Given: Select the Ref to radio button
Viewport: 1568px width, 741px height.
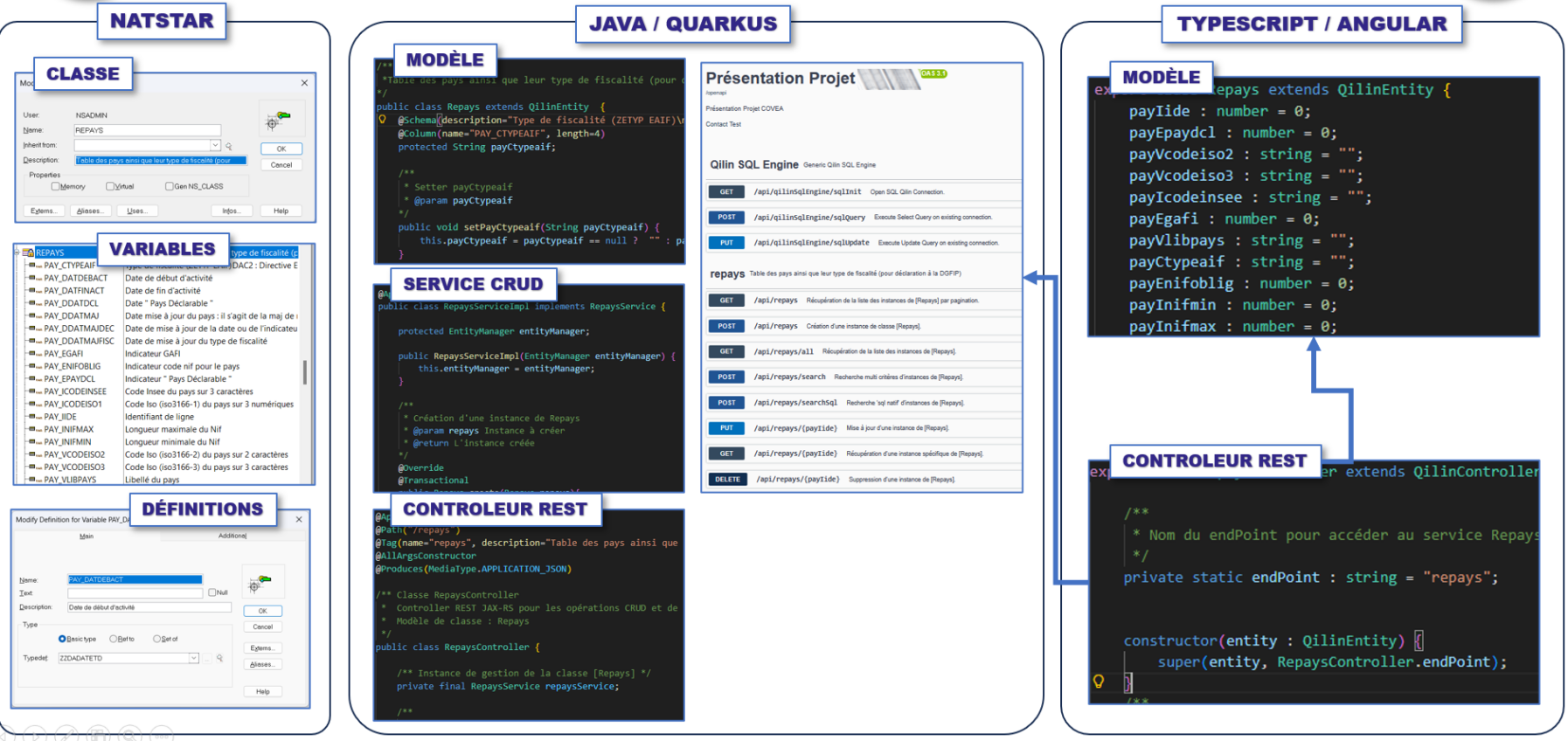Looking at the screenshot, I should pos(114,639).
